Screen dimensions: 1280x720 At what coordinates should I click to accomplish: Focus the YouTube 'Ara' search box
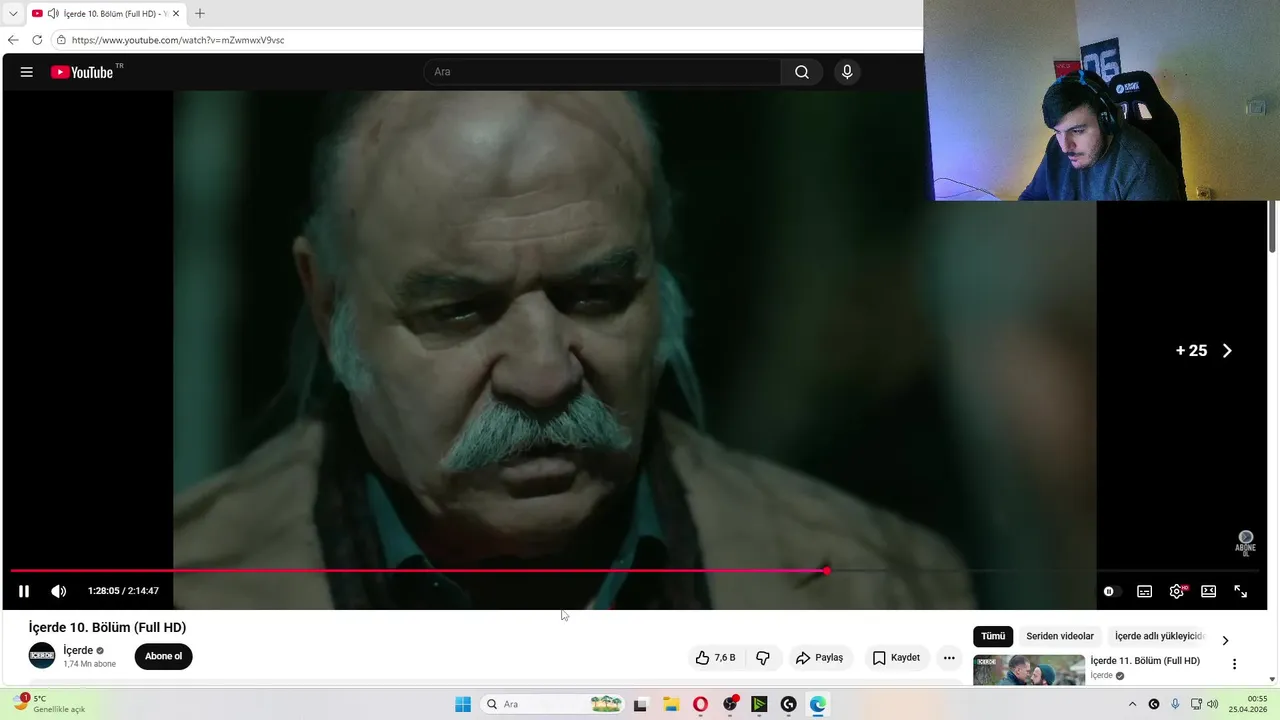602,72
